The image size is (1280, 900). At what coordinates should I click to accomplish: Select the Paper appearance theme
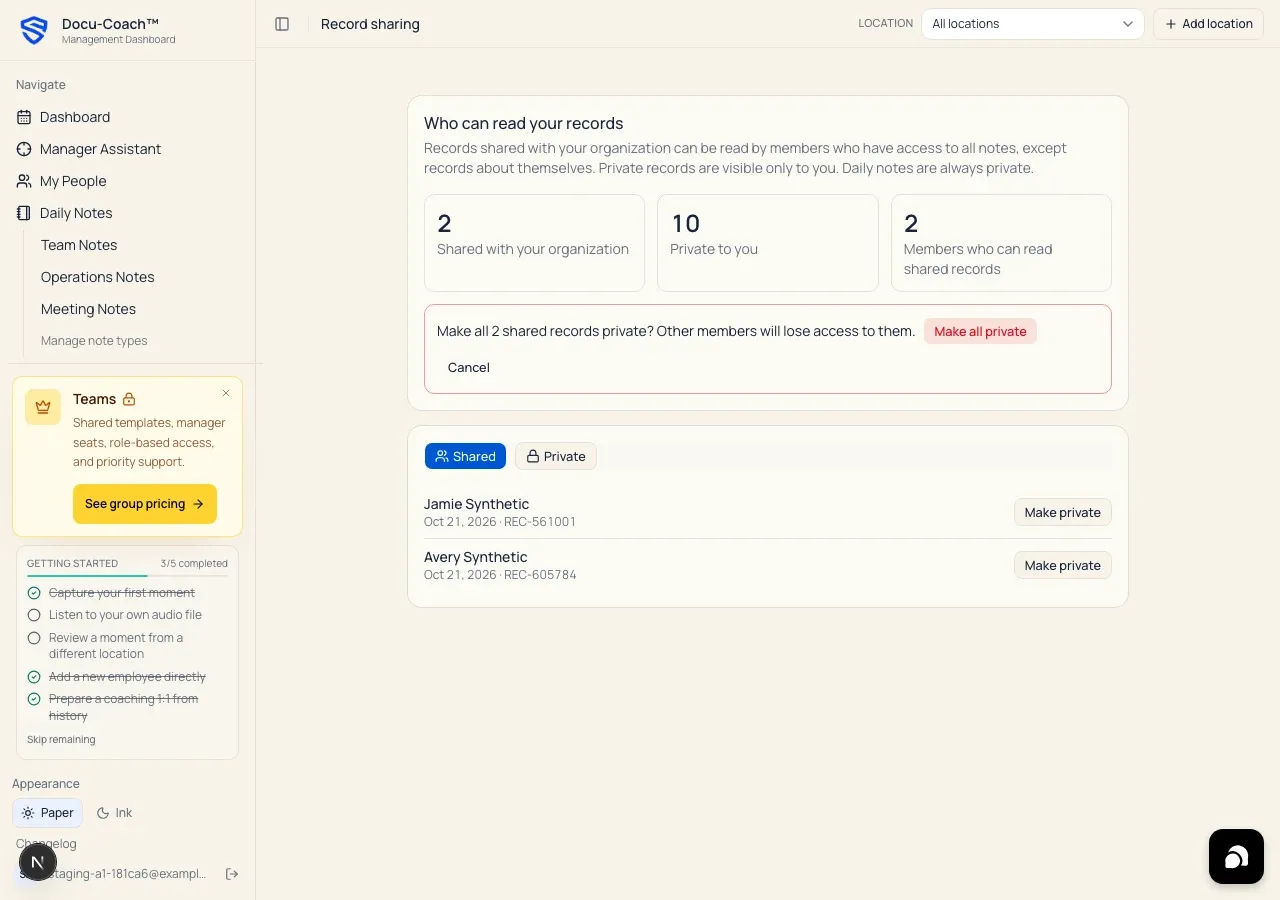[x=47, y=813]
